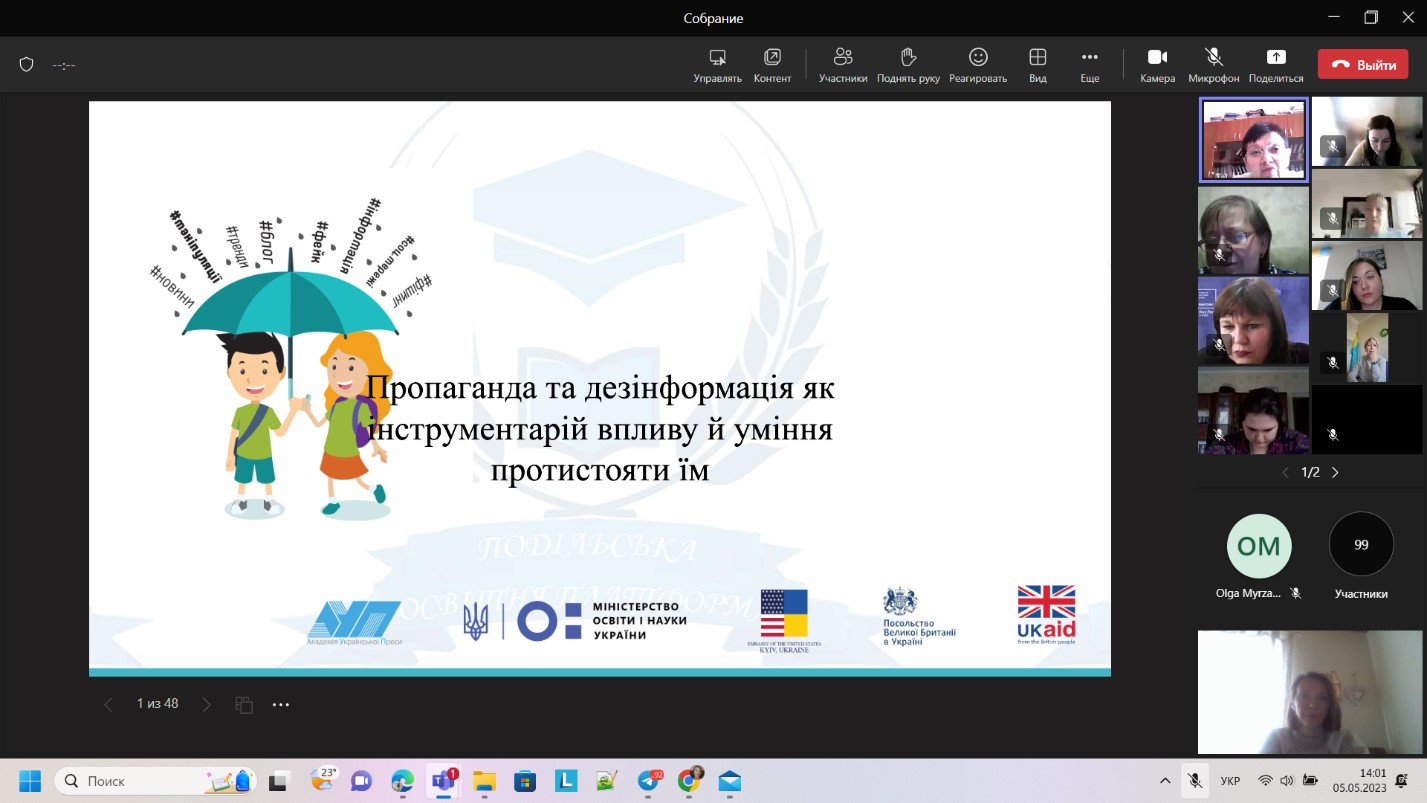This screenshot has width=1427, height=803.
Task: Open the Управлять presenter control option
Action: point(717,65)
